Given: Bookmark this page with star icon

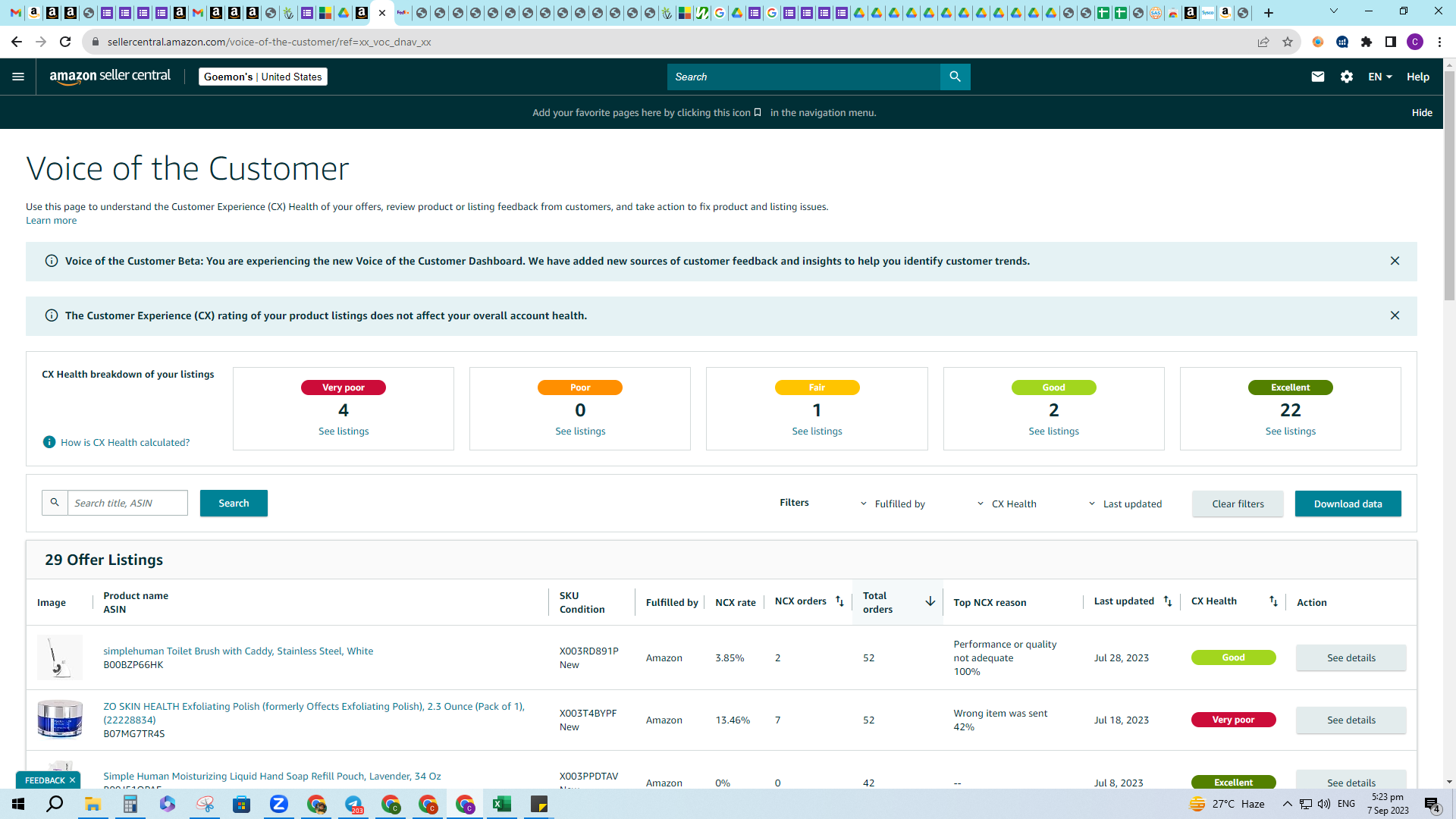Looking at the screenshot, I should (x=1288, y=42).
